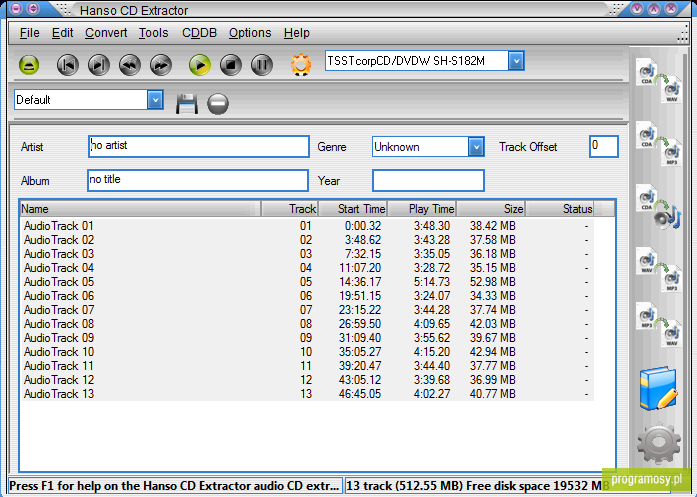Click the CDA to WAV conversion icon
The image size is (697, 497).
[x=659, y=80]
